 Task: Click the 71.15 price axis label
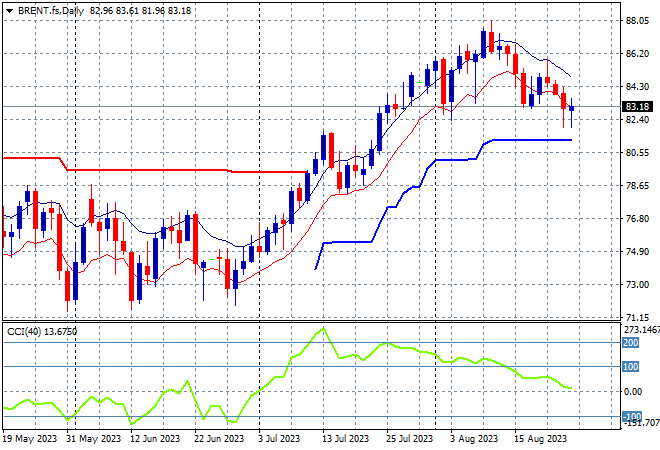[637, 317]
